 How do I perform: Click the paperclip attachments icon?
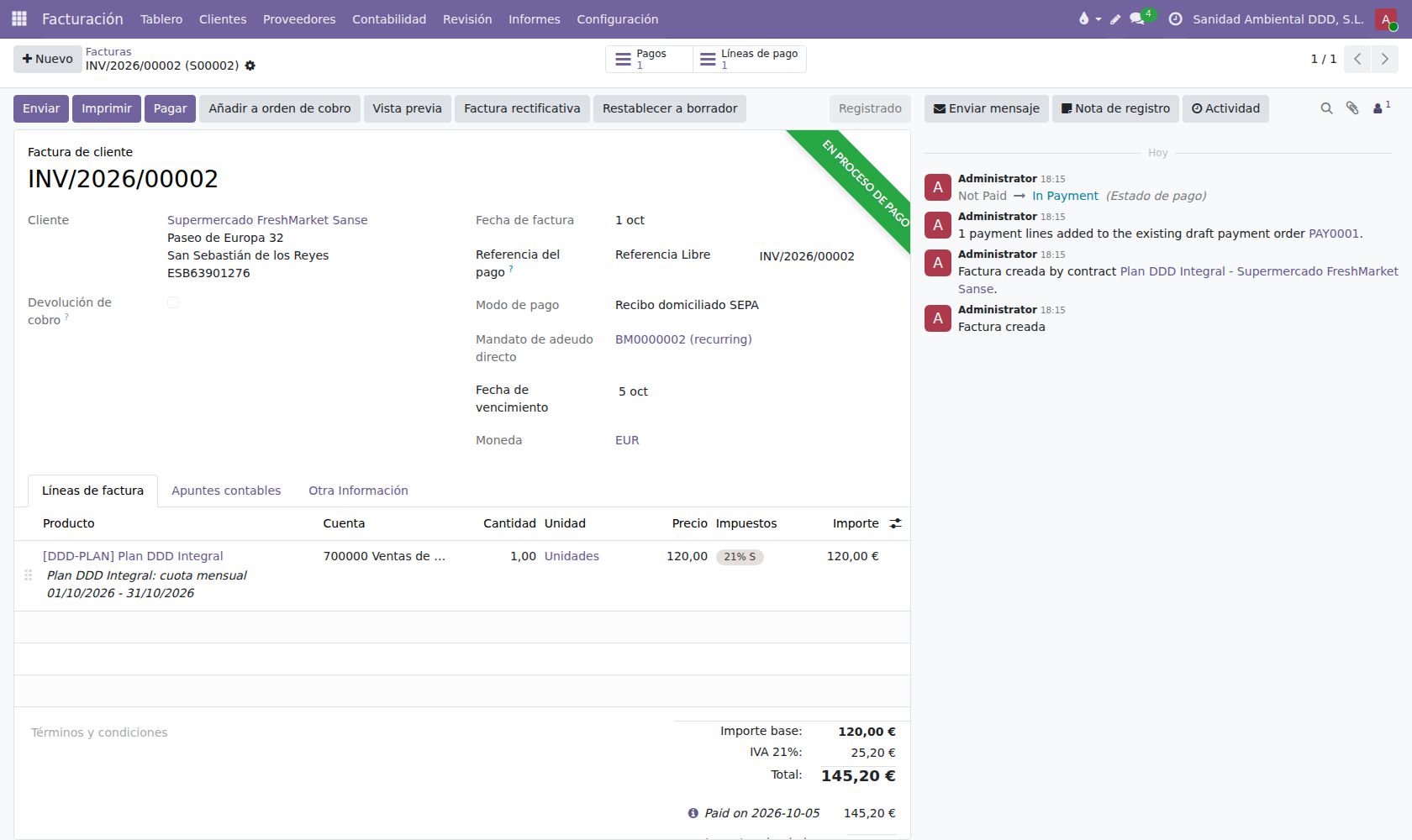tap(1352, 108)
